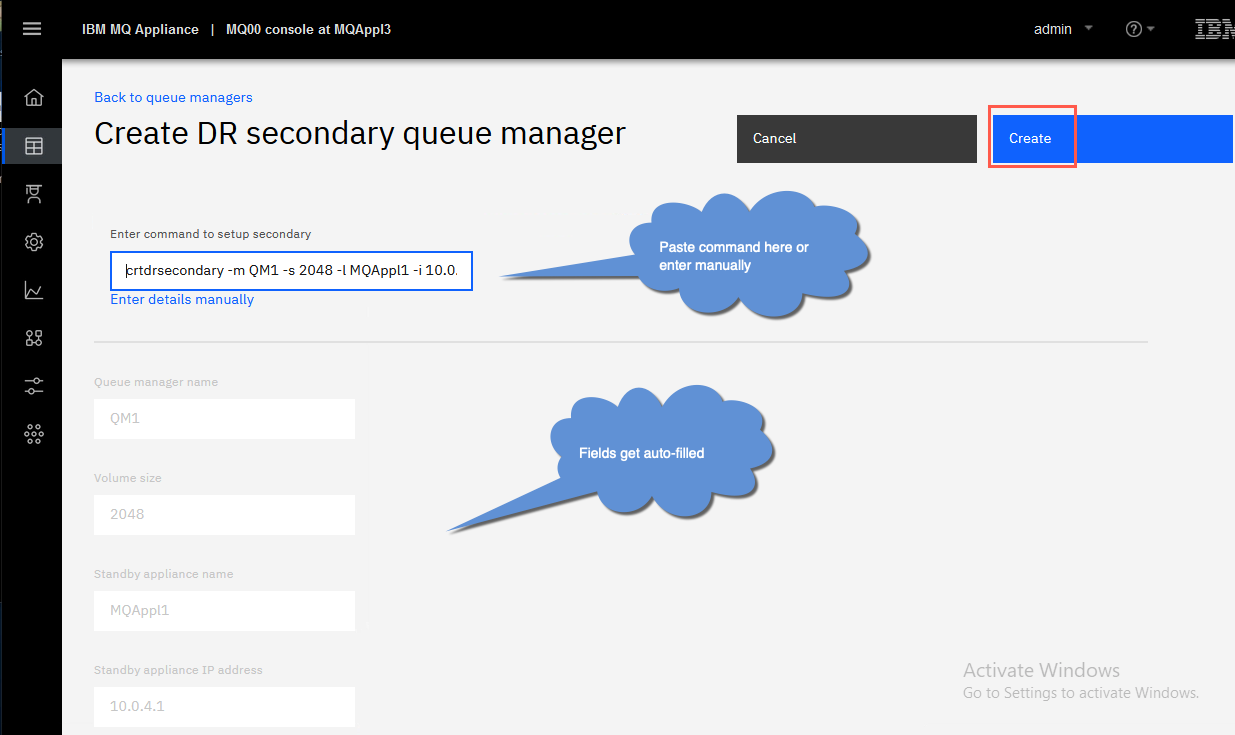Open the help question mark menu
Viewport: 1235px width, 735px height.
click(1140, 29)
